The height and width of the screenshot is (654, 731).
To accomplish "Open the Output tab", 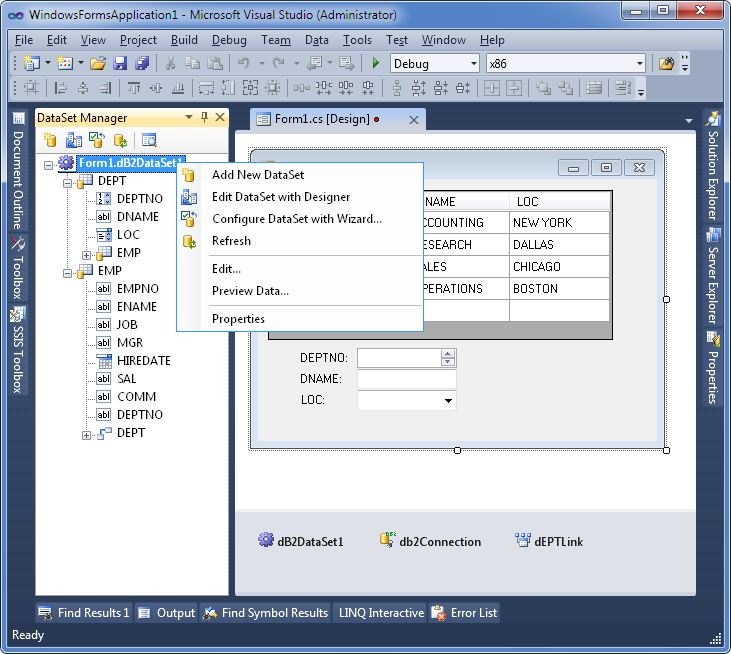I will [166, 613].
